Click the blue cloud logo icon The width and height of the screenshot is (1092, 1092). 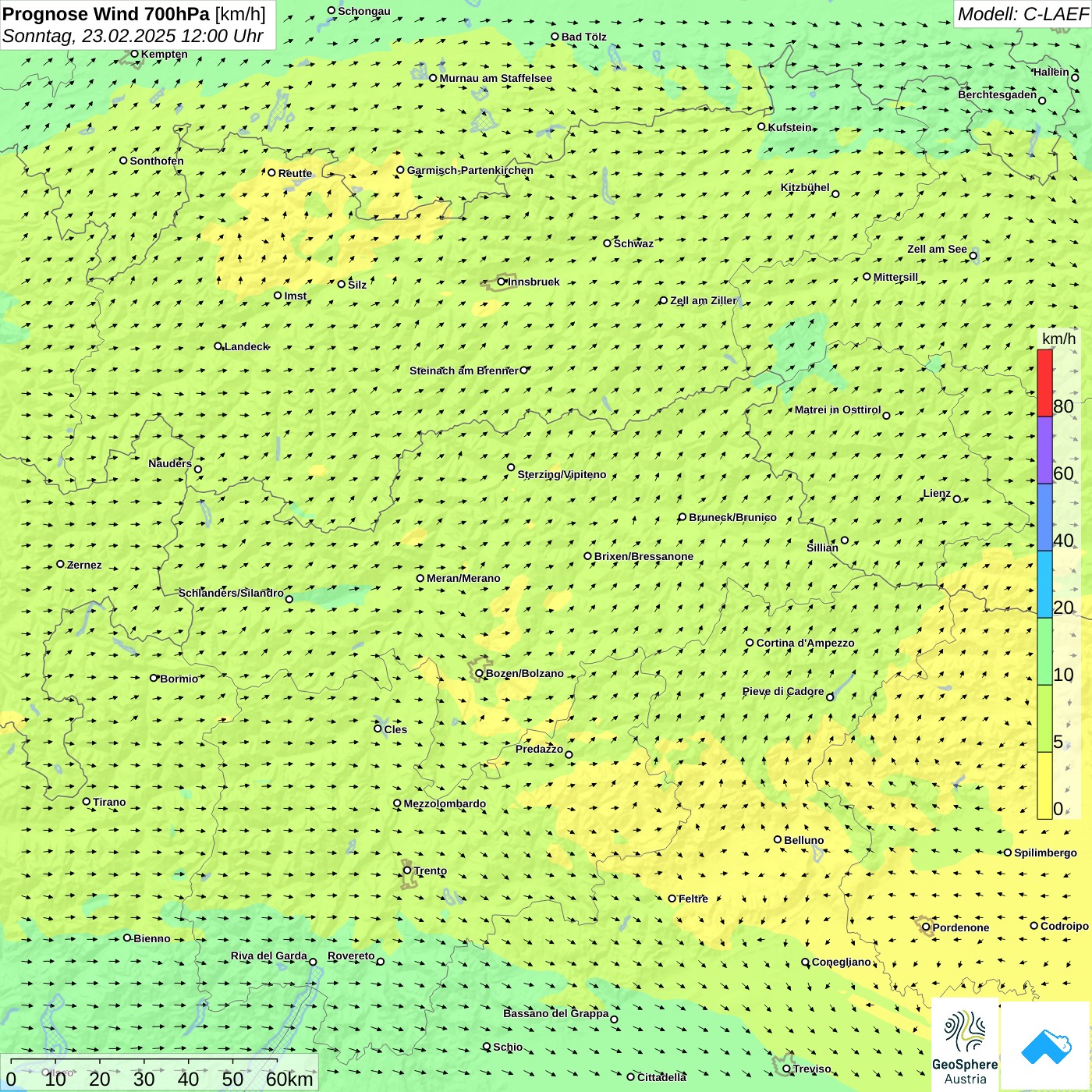1046,1047
